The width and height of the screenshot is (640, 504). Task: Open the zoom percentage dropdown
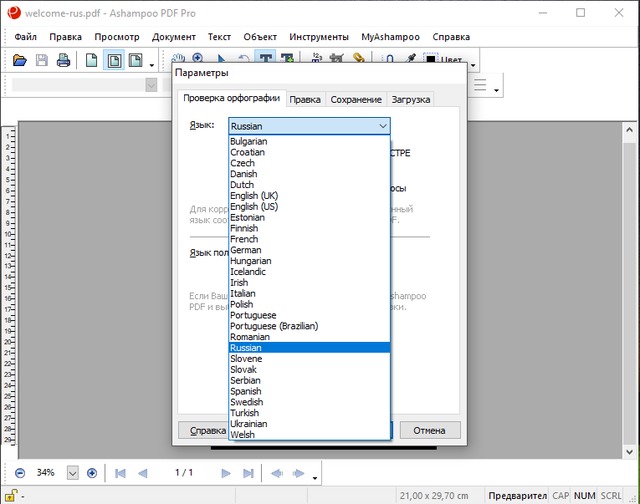pos(73,472)
